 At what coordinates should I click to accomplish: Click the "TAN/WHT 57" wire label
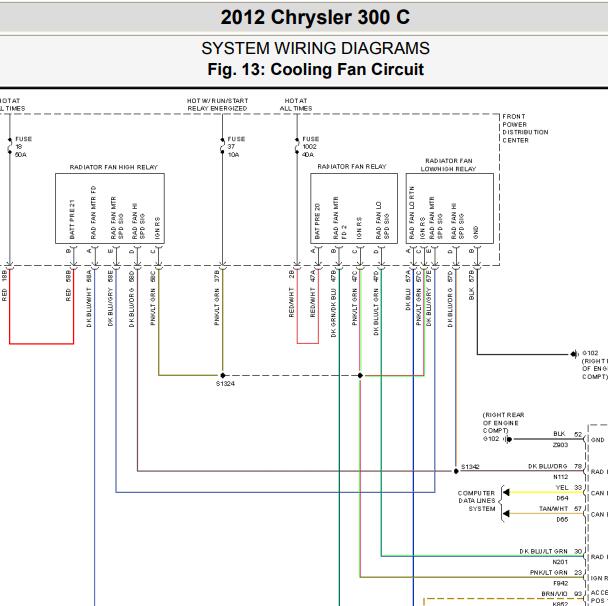[561, 508]
